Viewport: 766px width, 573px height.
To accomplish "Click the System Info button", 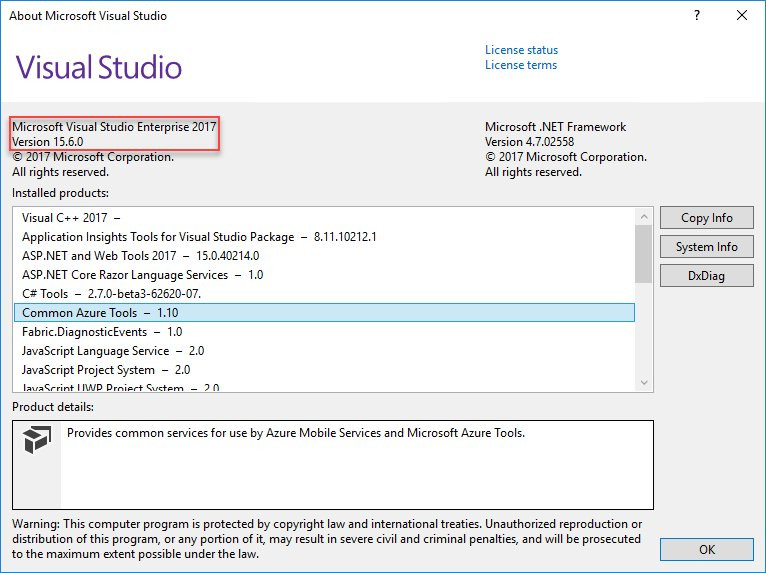I will click(706, 247).
